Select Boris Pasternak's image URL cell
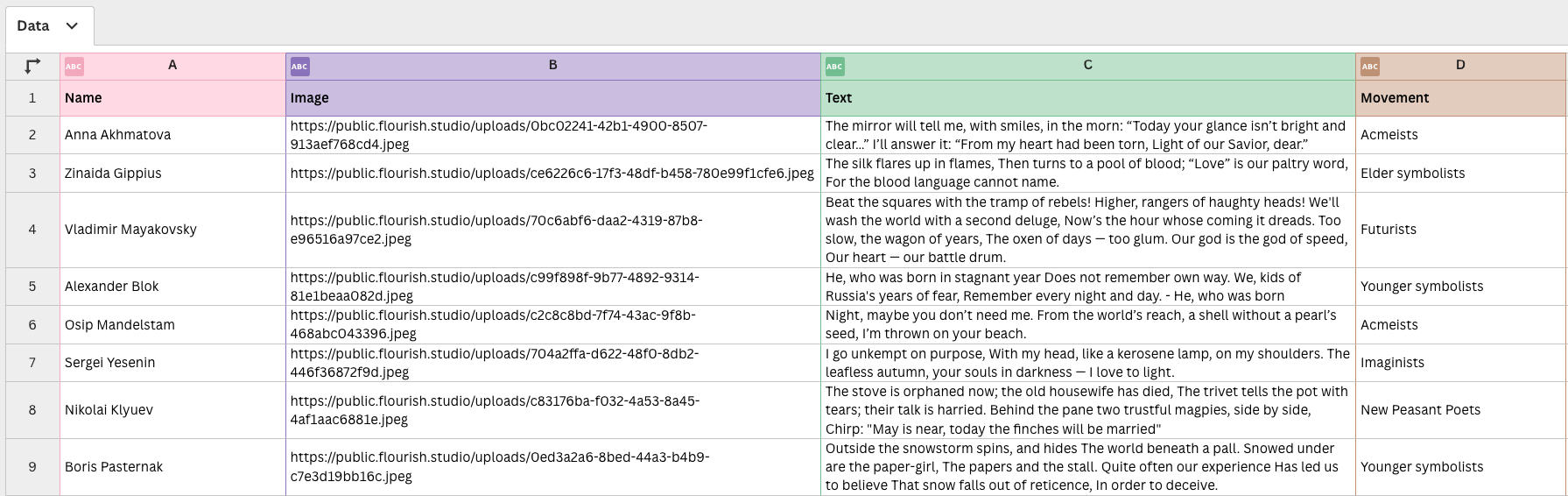 [x=553, y=467]
